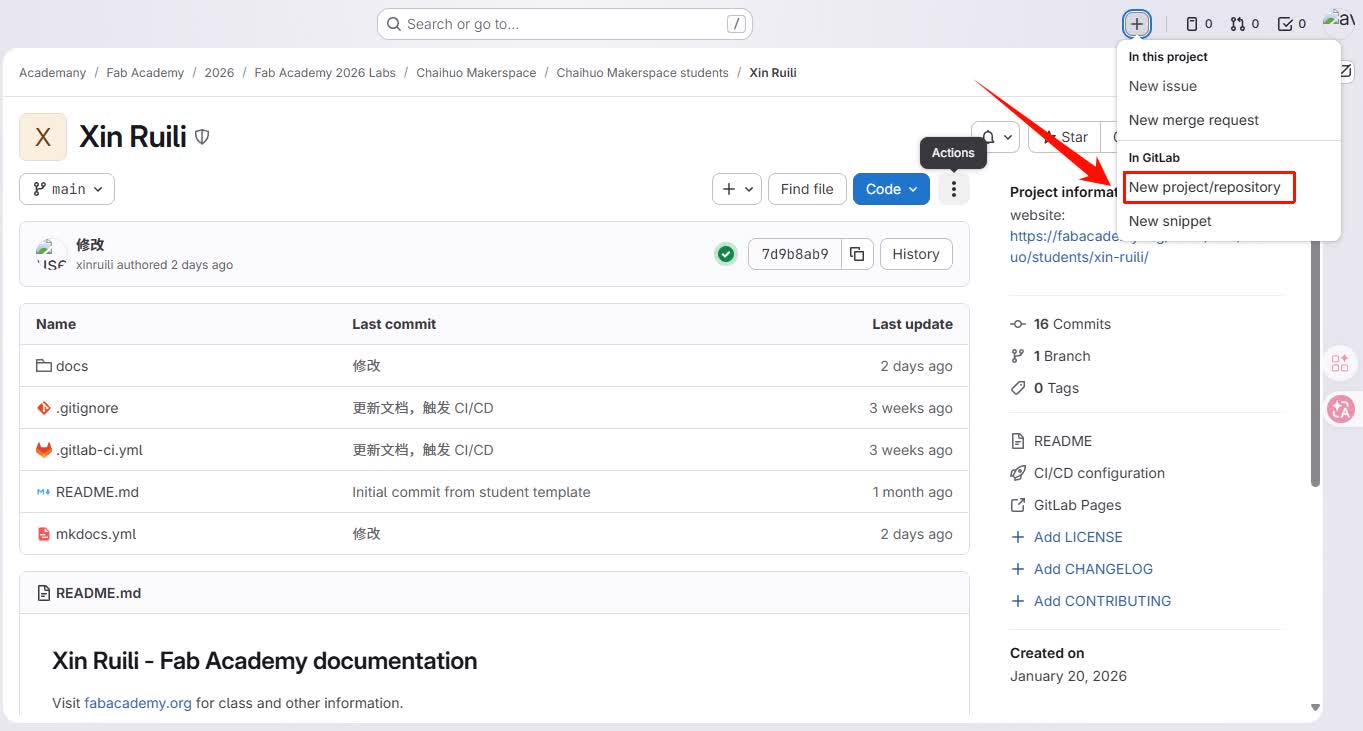Screen dimensions: 1363x731
Task: Choose New project/repository menu item
Action: coord(1205,187)
